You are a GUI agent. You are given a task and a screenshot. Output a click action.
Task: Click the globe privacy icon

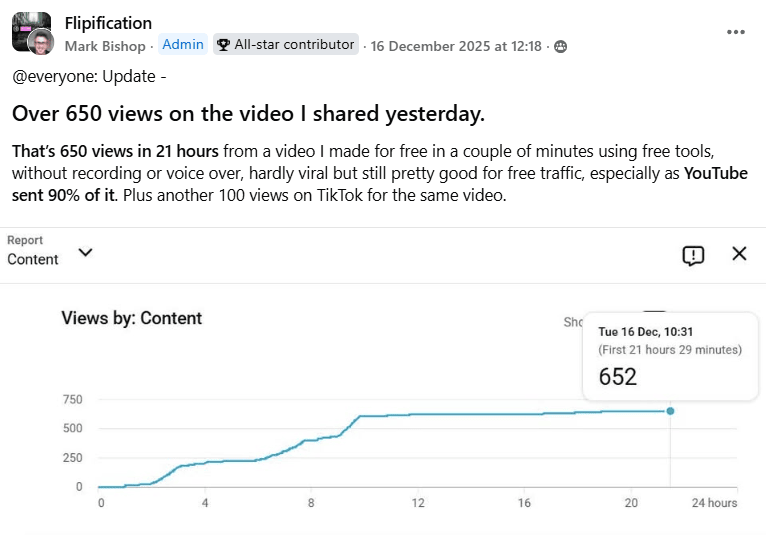tap(560, 46)
